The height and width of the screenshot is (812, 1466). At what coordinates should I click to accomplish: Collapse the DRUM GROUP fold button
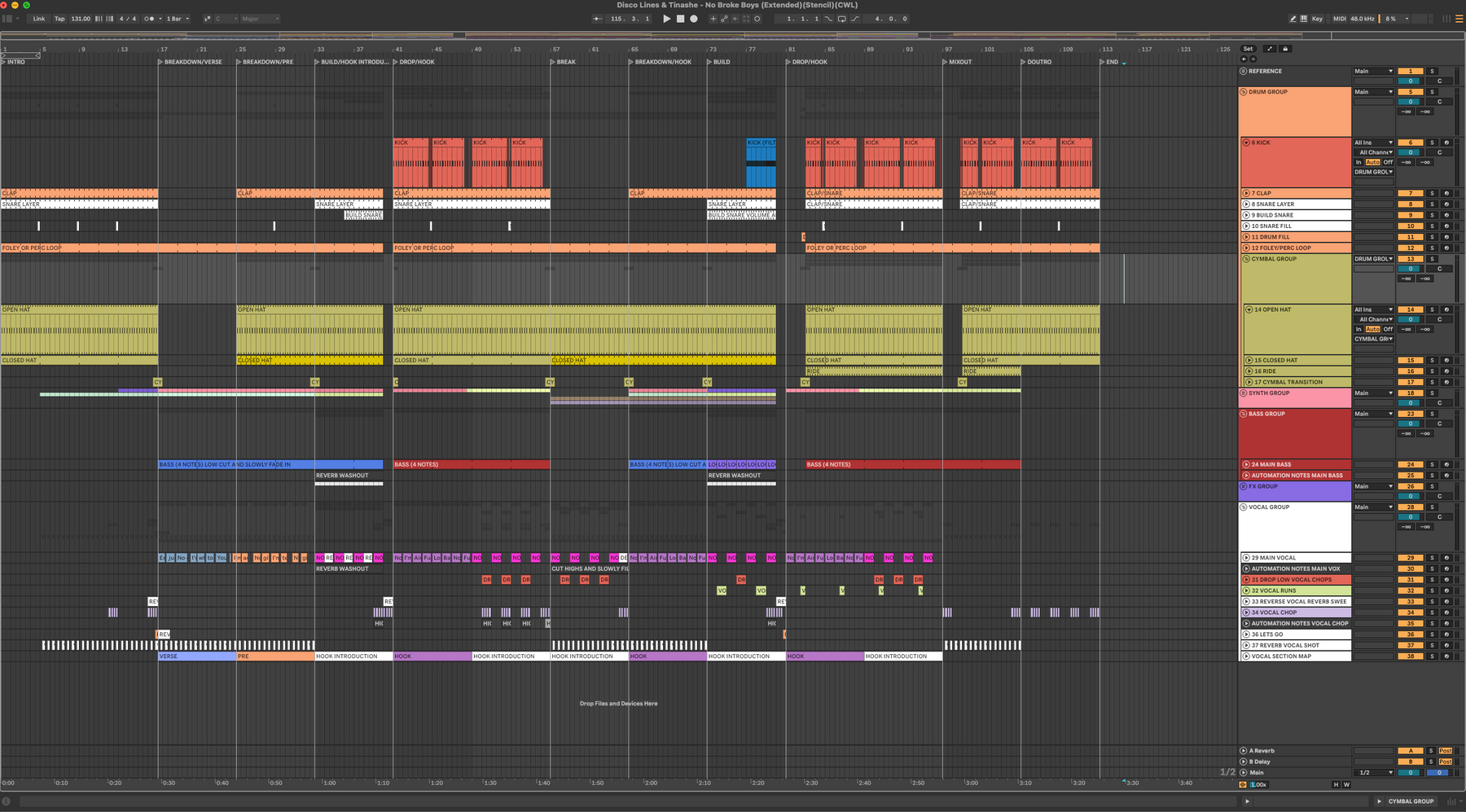coord(1244,92)
